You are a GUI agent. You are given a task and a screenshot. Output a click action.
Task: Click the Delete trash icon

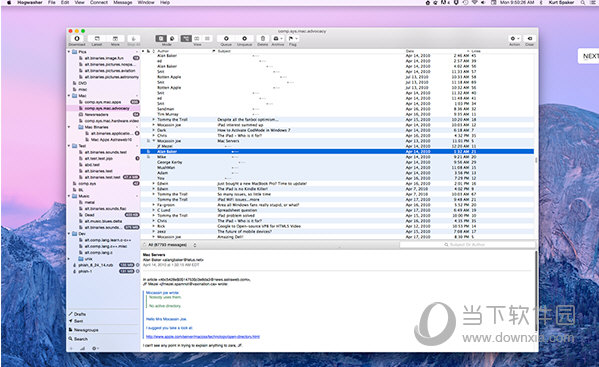coord(262,39)
